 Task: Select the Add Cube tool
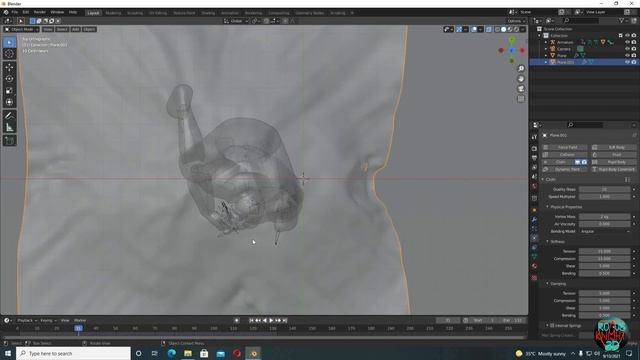(9, 141)
